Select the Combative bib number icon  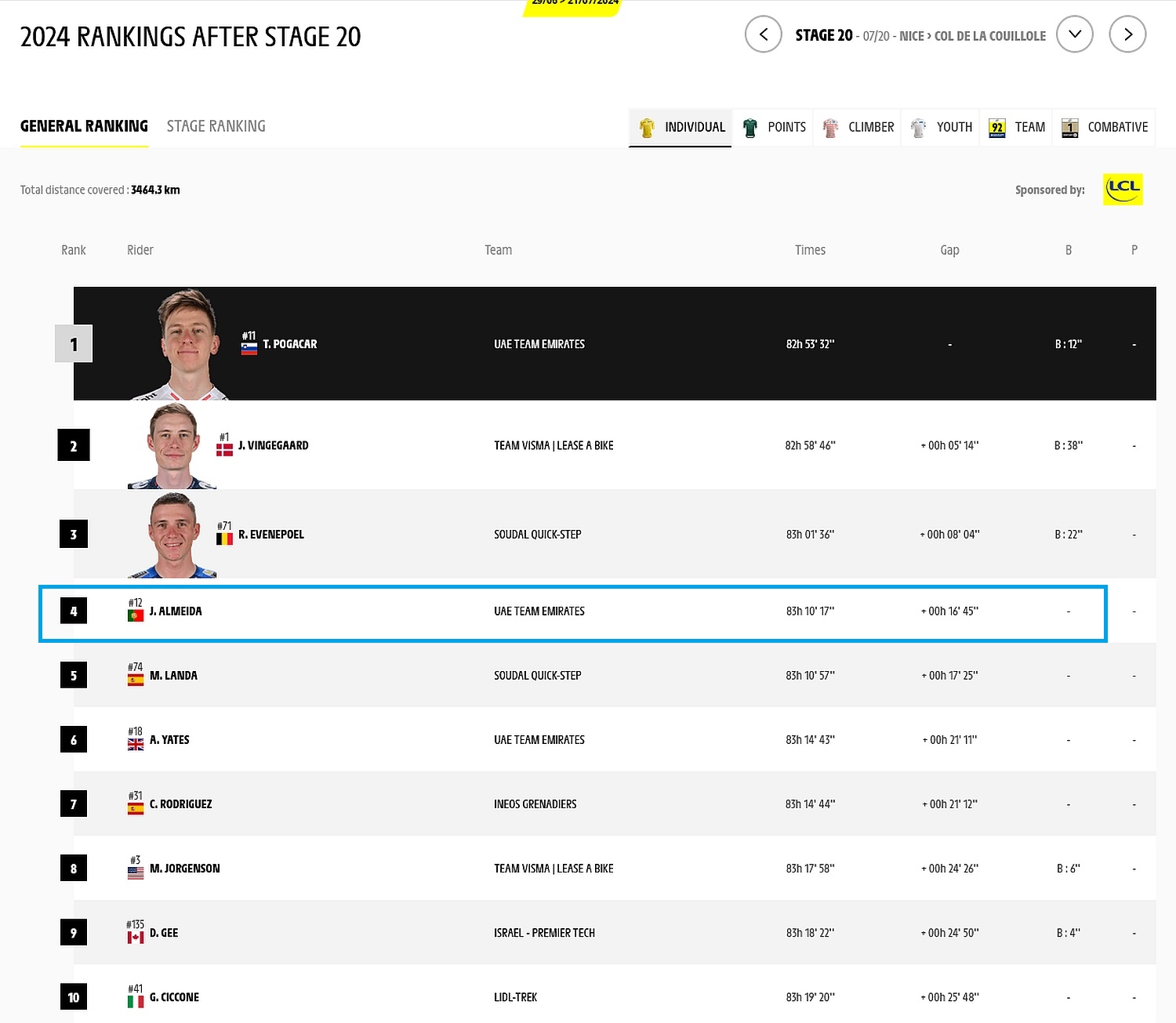1069,128
